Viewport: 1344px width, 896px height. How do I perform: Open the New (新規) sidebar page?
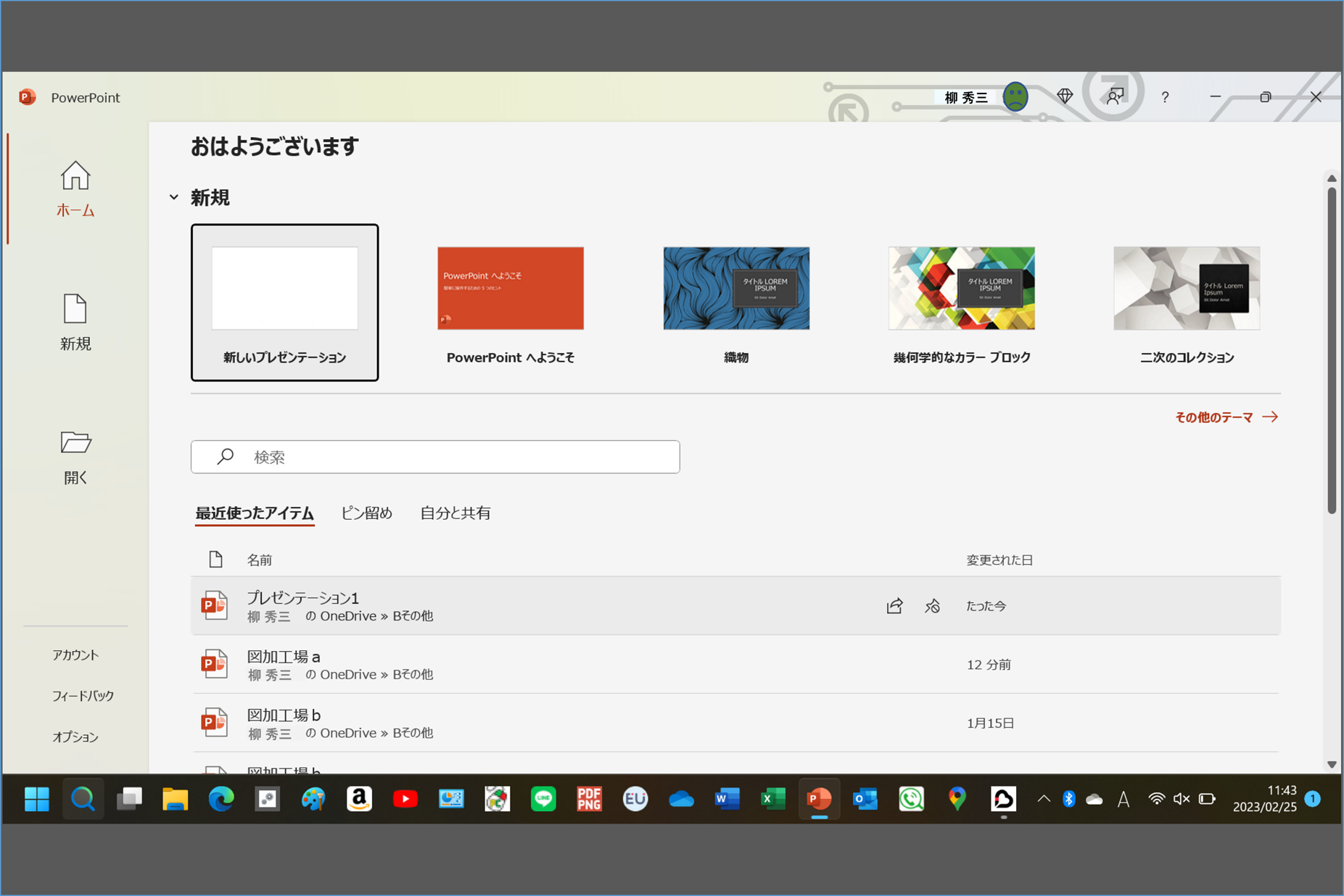tap(75, 323)
